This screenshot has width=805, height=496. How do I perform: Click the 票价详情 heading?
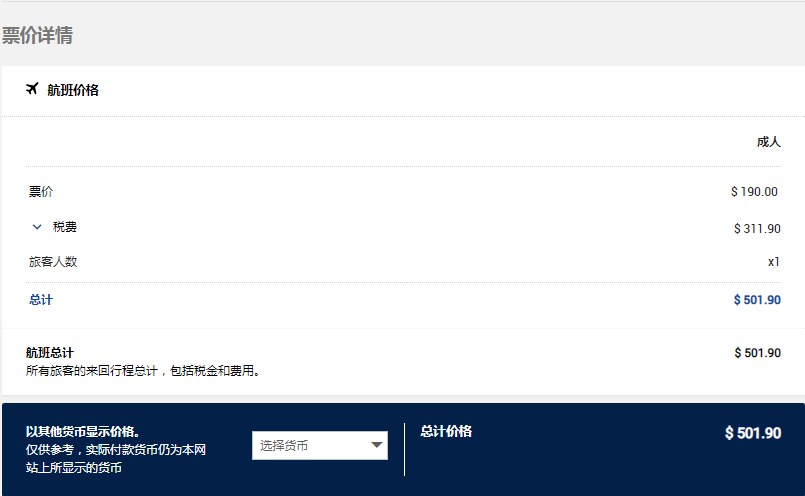click(37, 35)
